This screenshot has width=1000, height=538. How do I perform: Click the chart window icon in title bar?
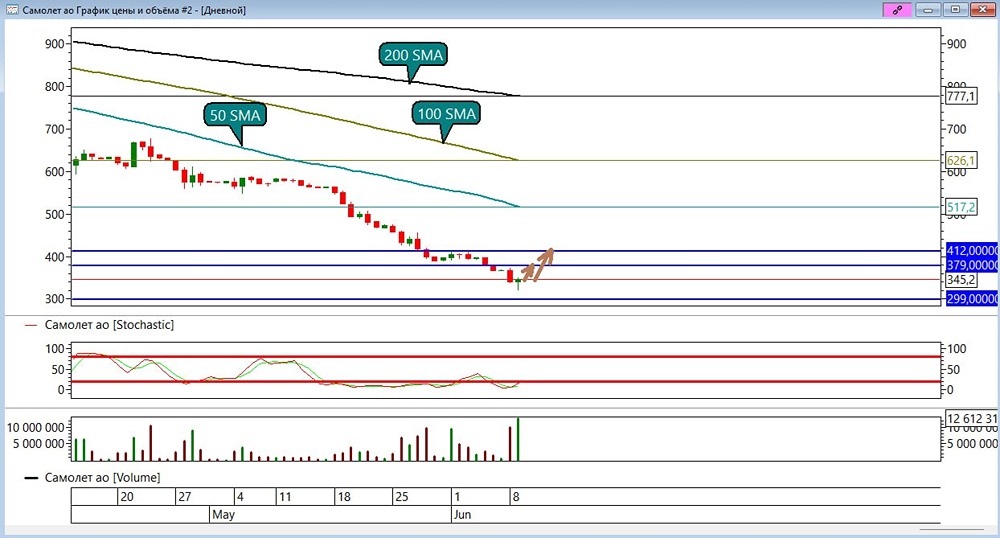tap(12, 10)
